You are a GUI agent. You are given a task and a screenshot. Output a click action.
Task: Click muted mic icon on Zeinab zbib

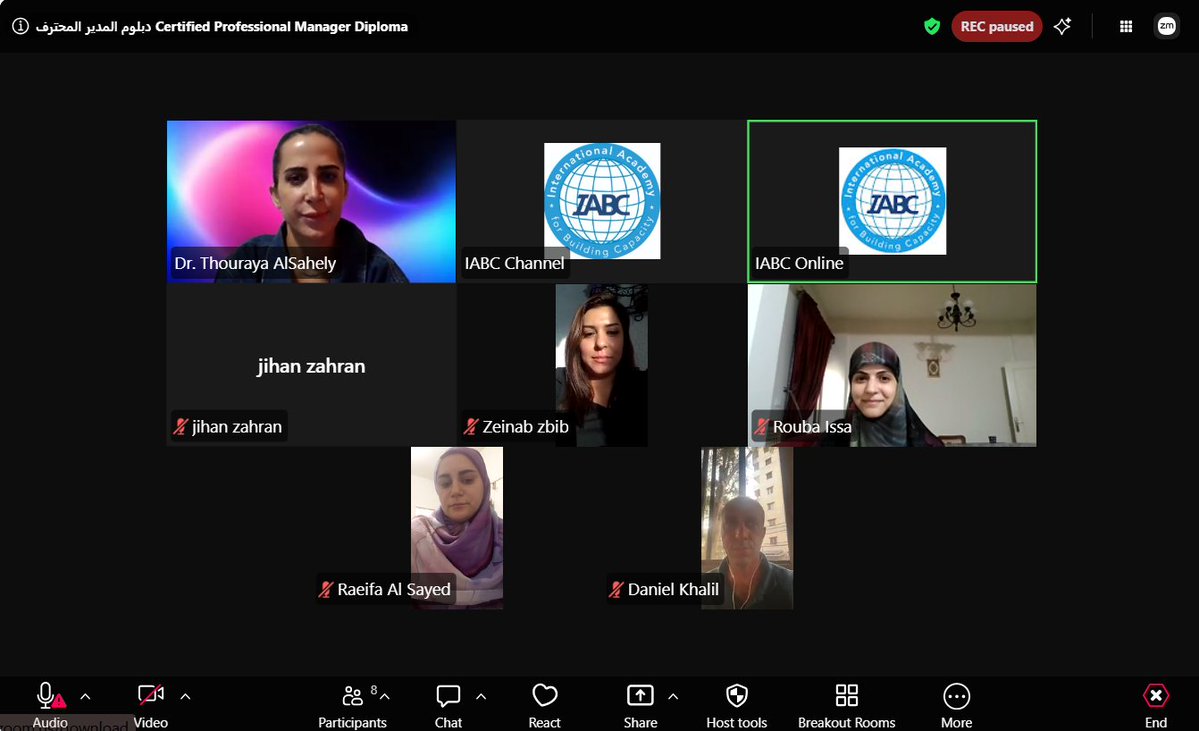(471, 427)
